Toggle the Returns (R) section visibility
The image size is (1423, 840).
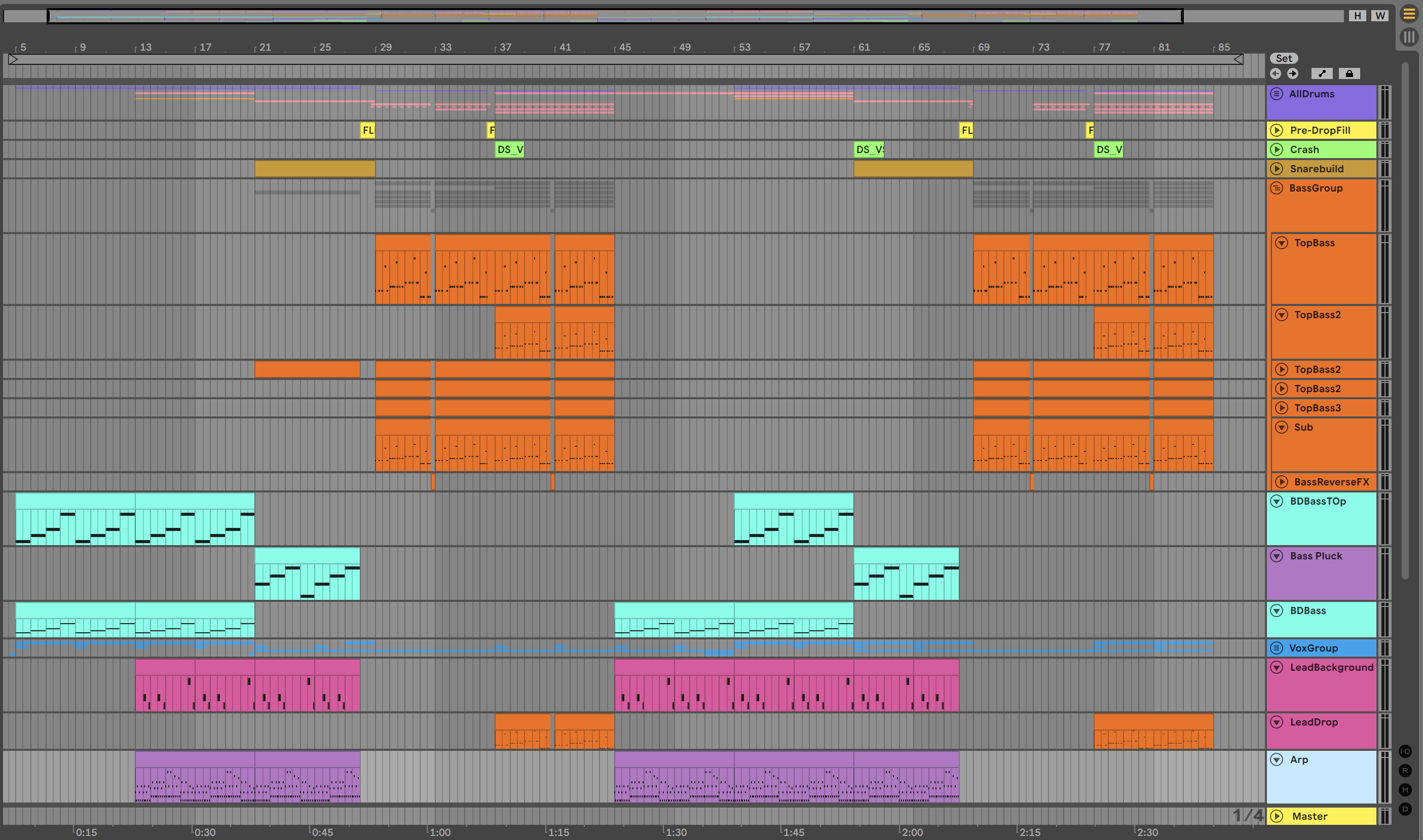pos(1405,771)
